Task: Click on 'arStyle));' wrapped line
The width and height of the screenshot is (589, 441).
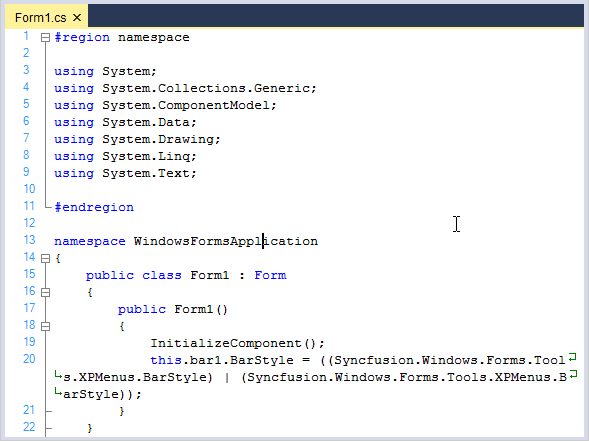Action: [x=102, y=394]
